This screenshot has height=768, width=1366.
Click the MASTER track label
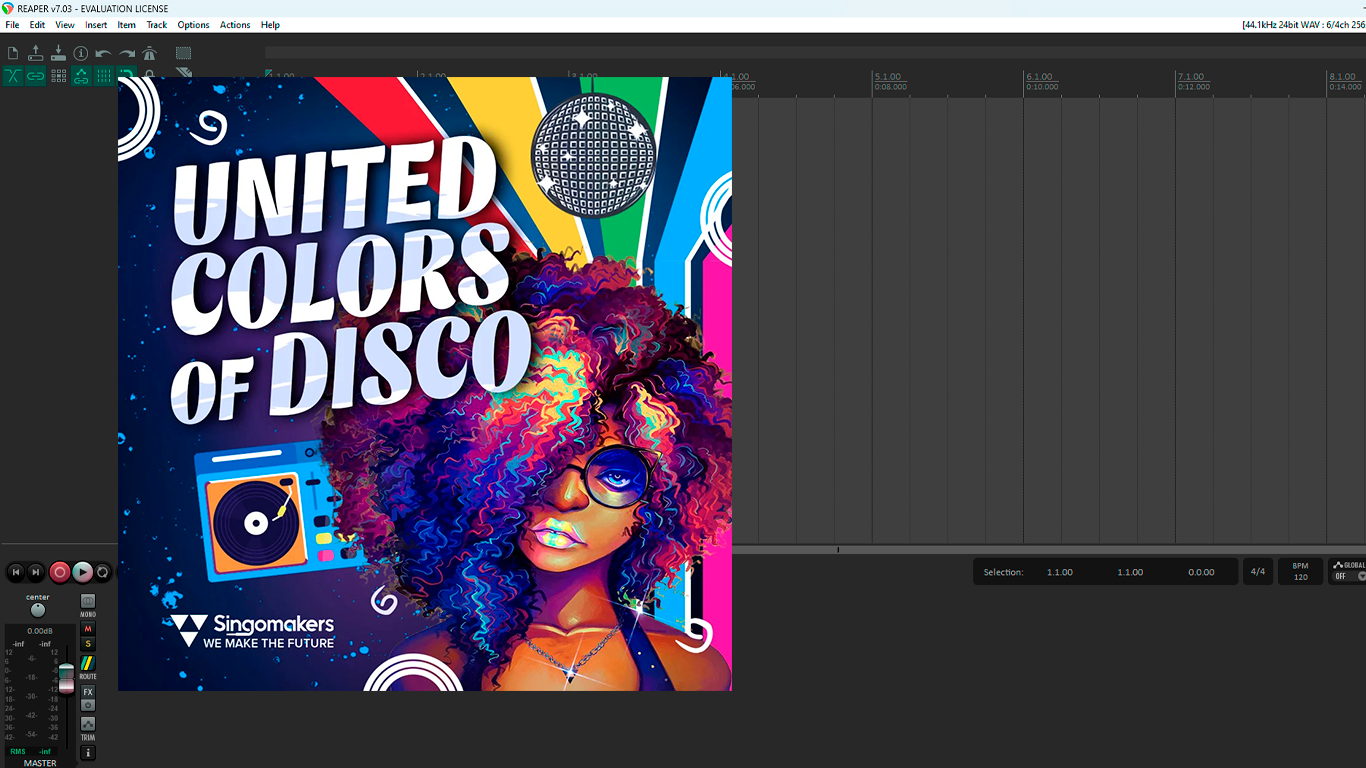(40, 763)
